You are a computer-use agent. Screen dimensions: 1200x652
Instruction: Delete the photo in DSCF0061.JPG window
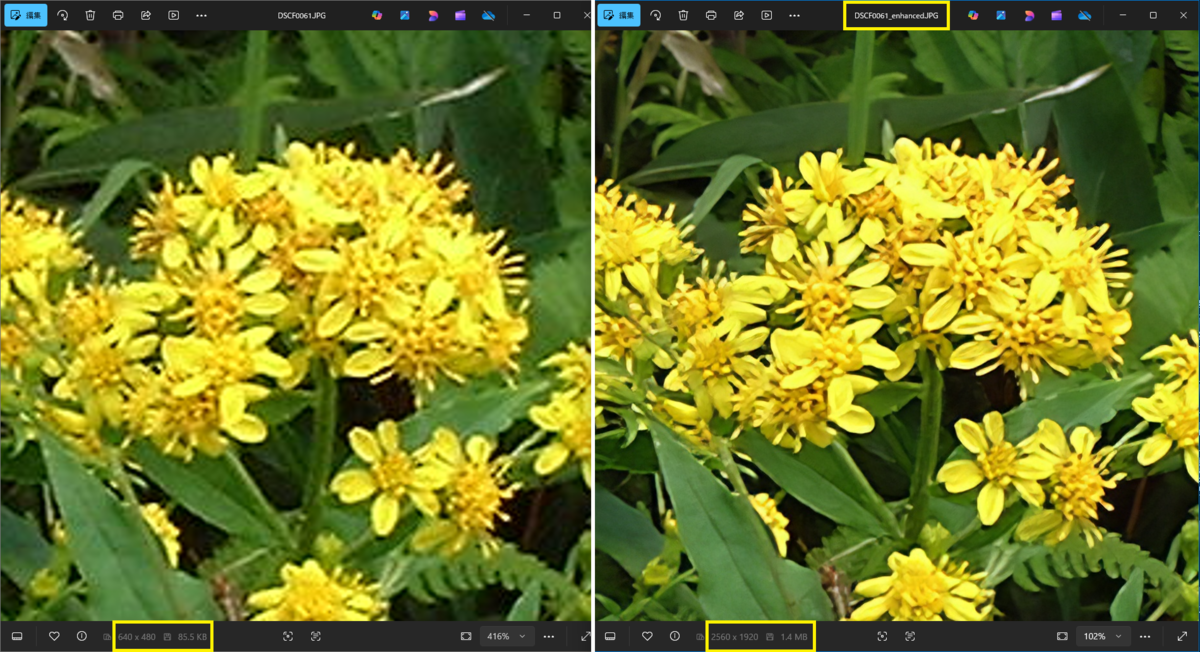tap(90, 15)
